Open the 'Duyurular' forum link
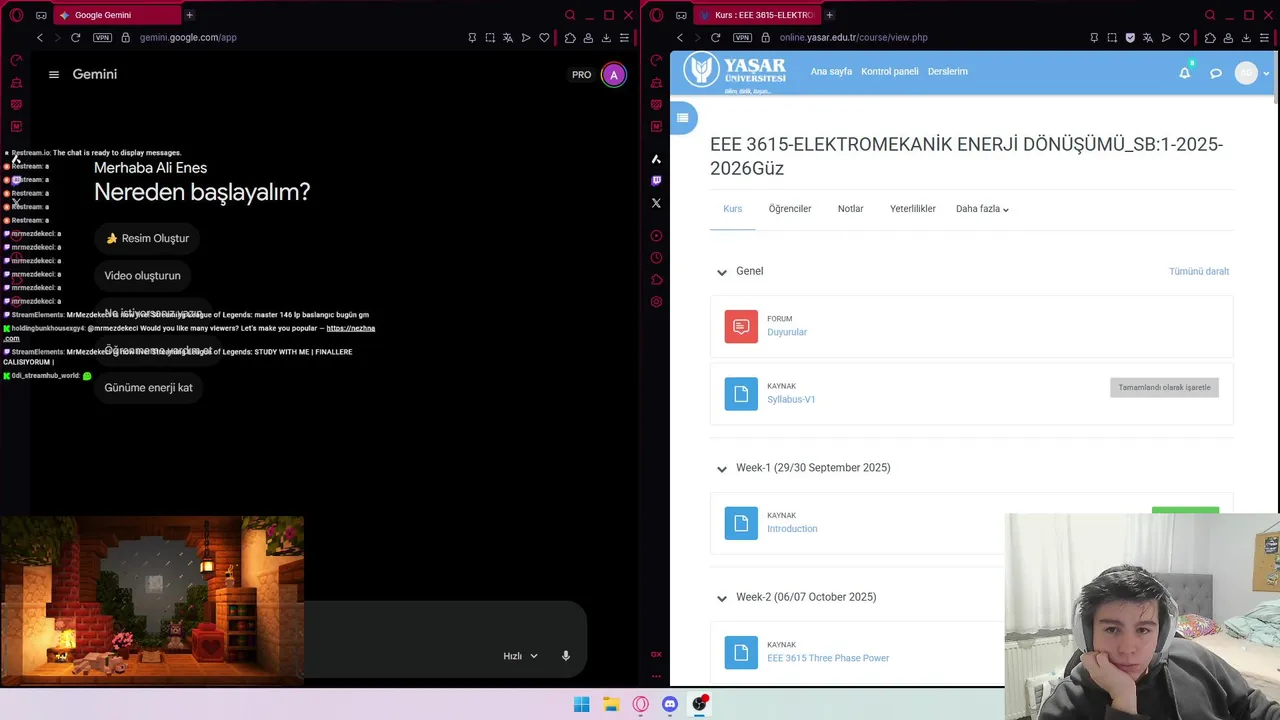 787,332
